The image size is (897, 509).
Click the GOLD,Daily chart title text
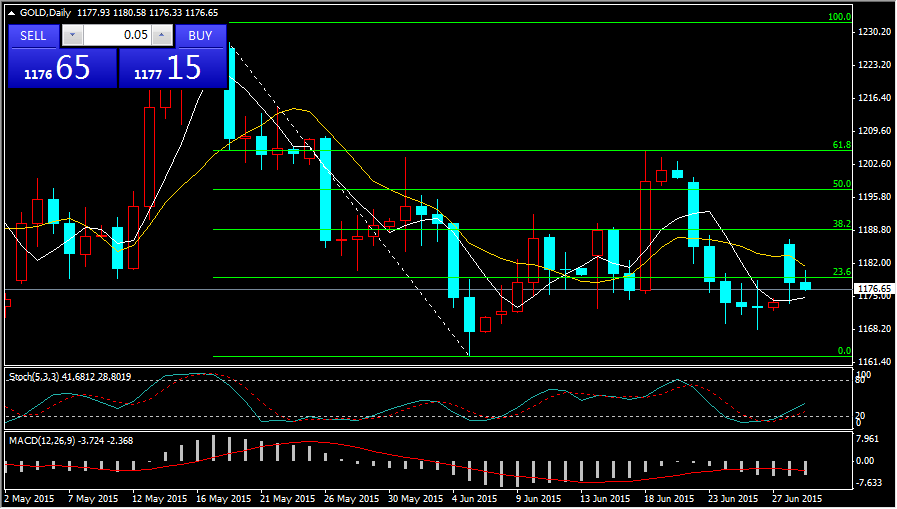(x=46, y=13)
